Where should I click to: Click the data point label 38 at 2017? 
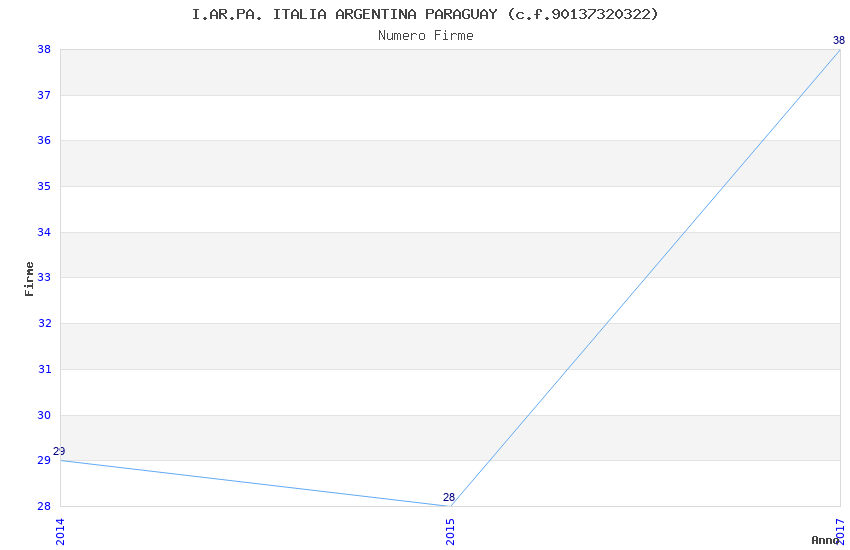click(x=839, y=40)
